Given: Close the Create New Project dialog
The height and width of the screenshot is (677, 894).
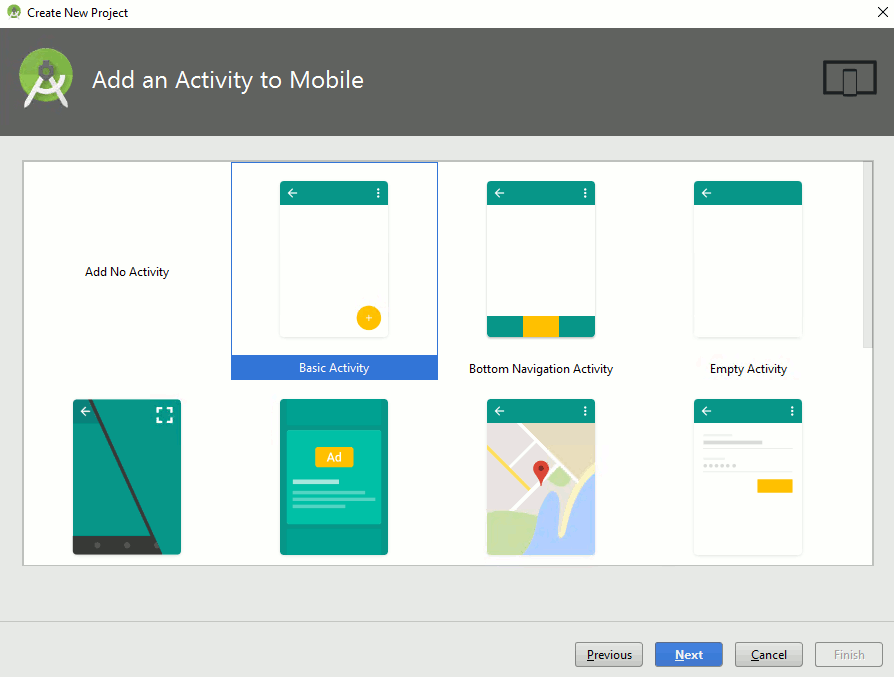Looking at the screenshot, I should coord(882,12).
